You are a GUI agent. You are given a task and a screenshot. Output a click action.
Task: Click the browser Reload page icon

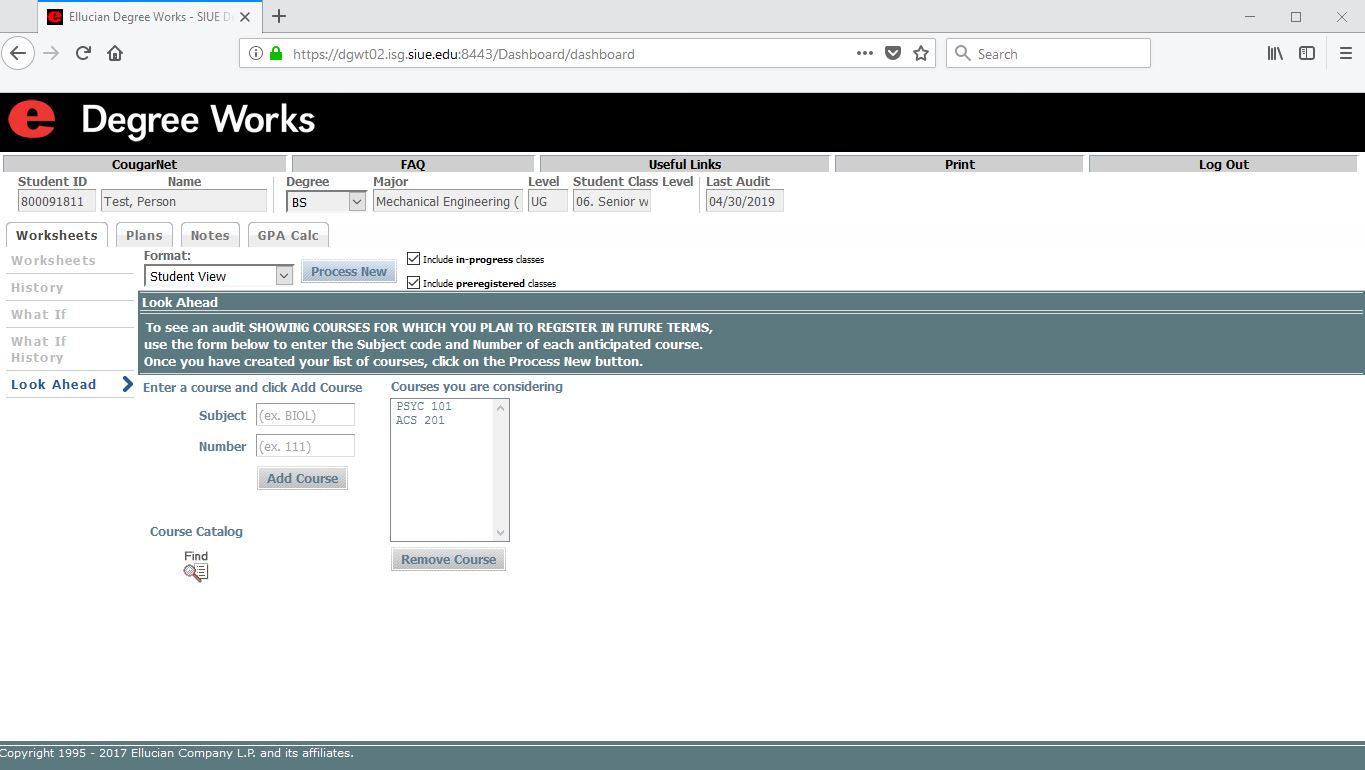(83, 54)
